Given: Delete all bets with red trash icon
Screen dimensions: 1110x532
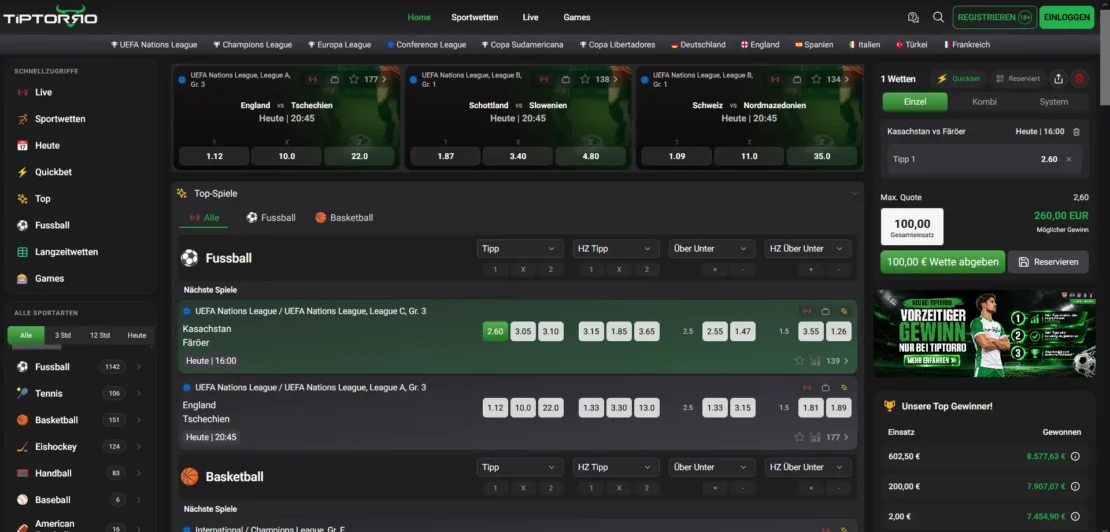Looking at the screenshot, I should click(x=1079, y=79).
